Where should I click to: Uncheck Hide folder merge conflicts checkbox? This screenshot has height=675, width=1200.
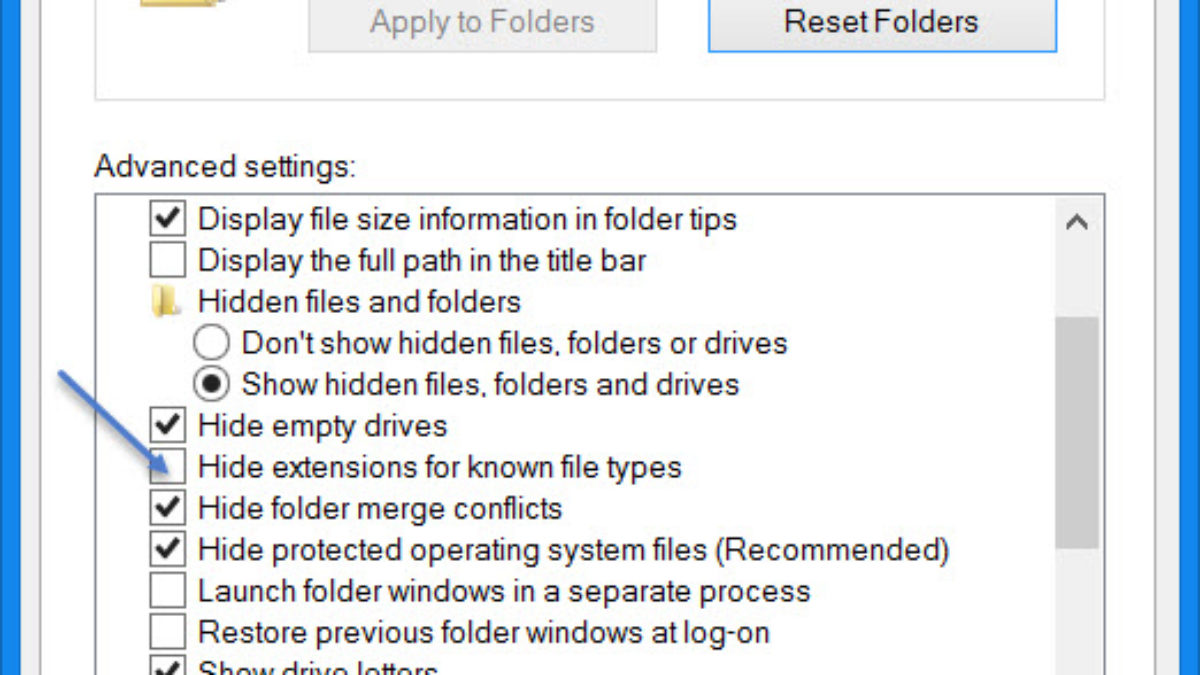pyautogui.click(x=168, y=508)
